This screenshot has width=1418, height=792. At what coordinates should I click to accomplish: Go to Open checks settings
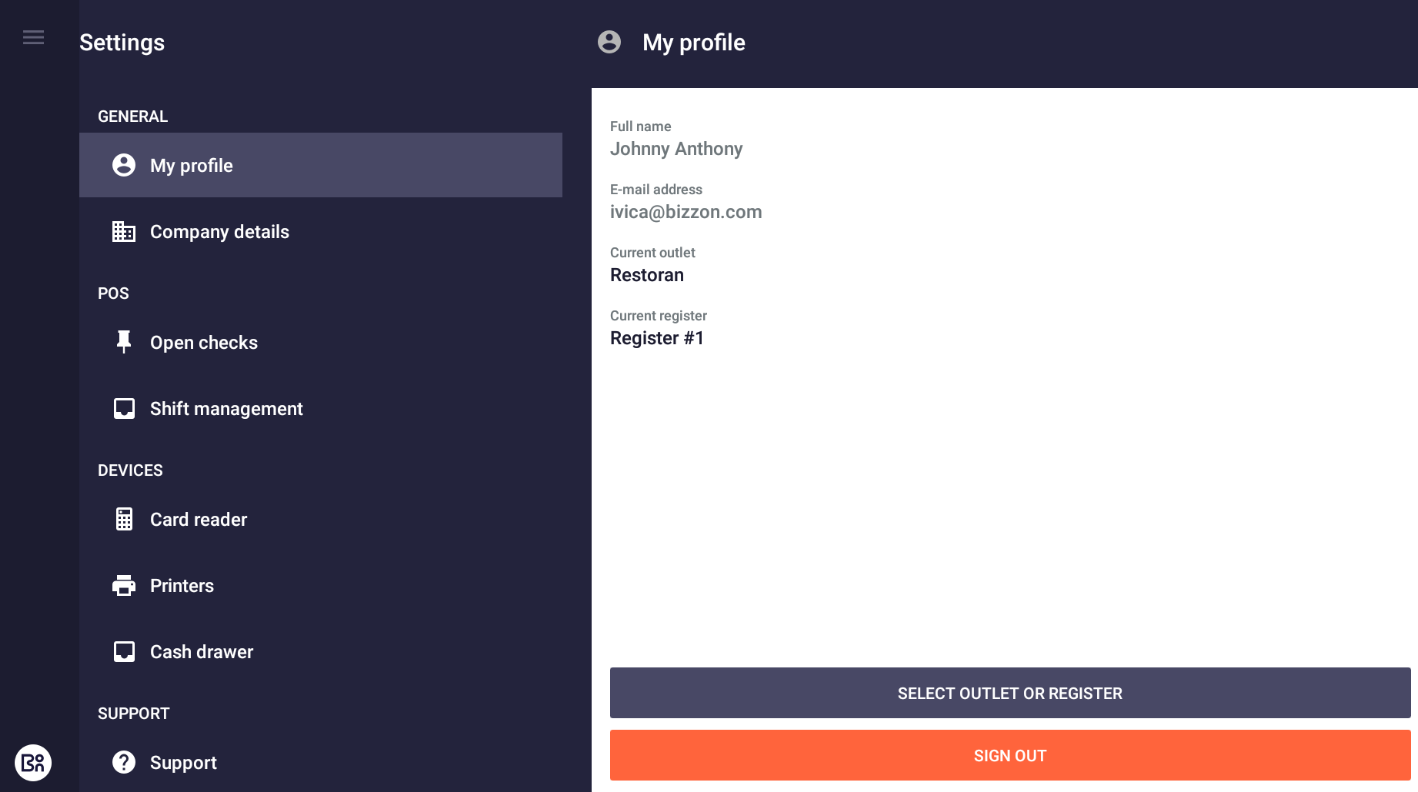pos(320,342)
